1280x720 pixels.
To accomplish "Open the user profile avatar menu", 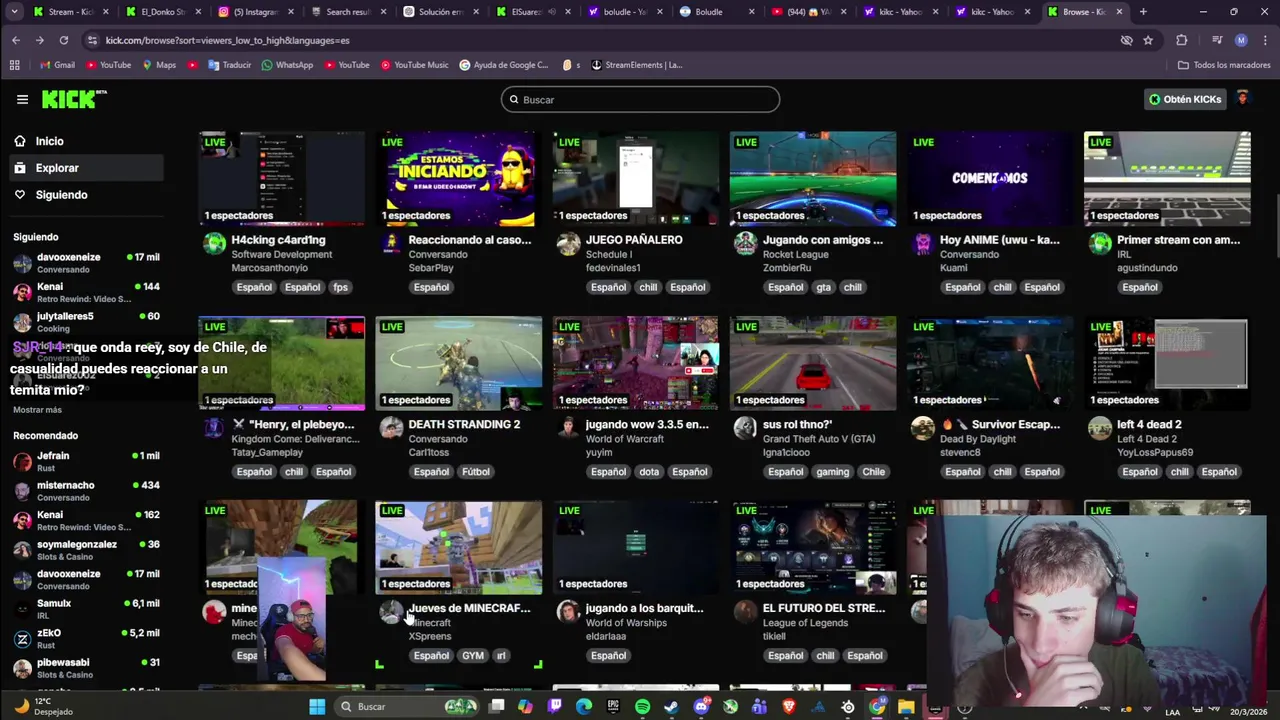I will (x=1243, y=99).
